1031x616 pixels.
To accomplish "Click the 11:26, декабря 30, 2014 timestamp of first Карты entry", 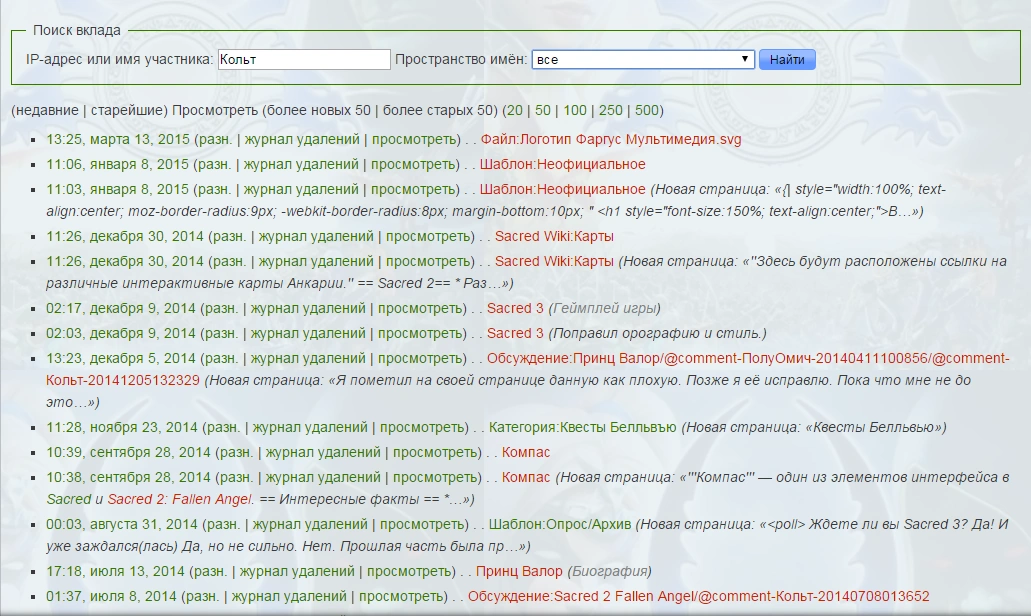I will pos(125,236).
